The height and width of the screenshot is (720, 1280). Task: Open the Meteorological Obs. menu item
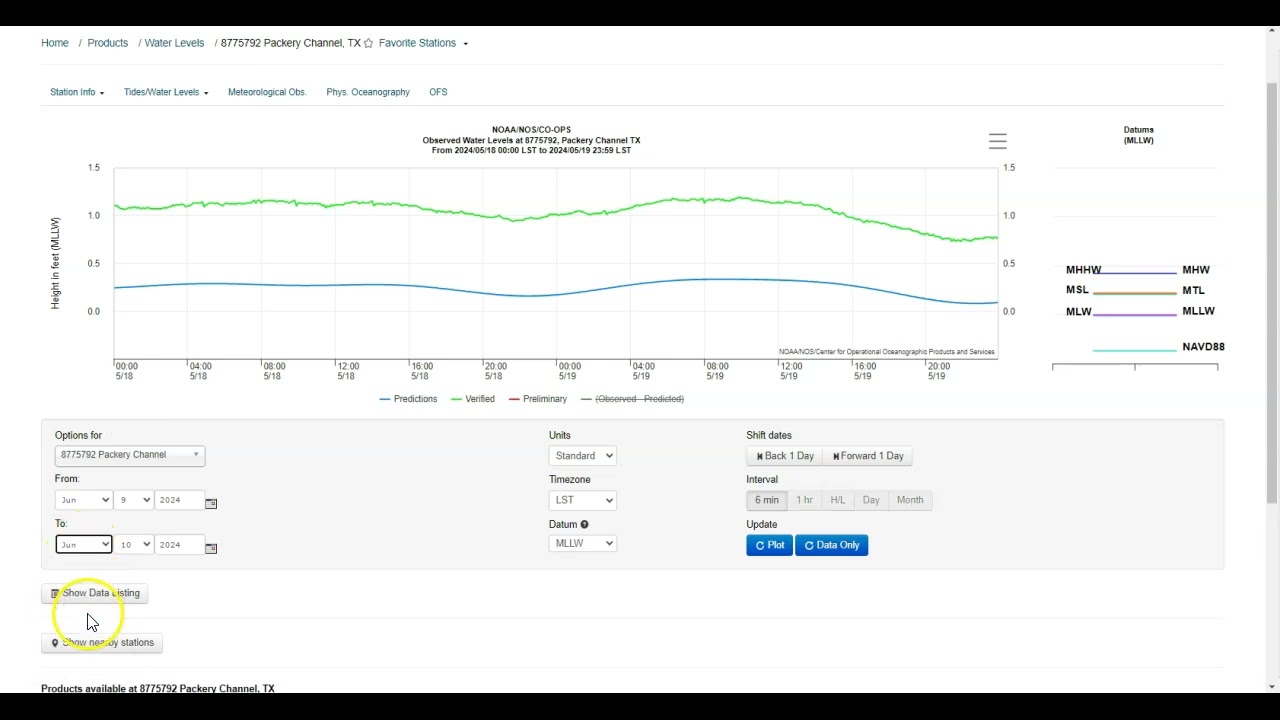[x=267, y=92]
